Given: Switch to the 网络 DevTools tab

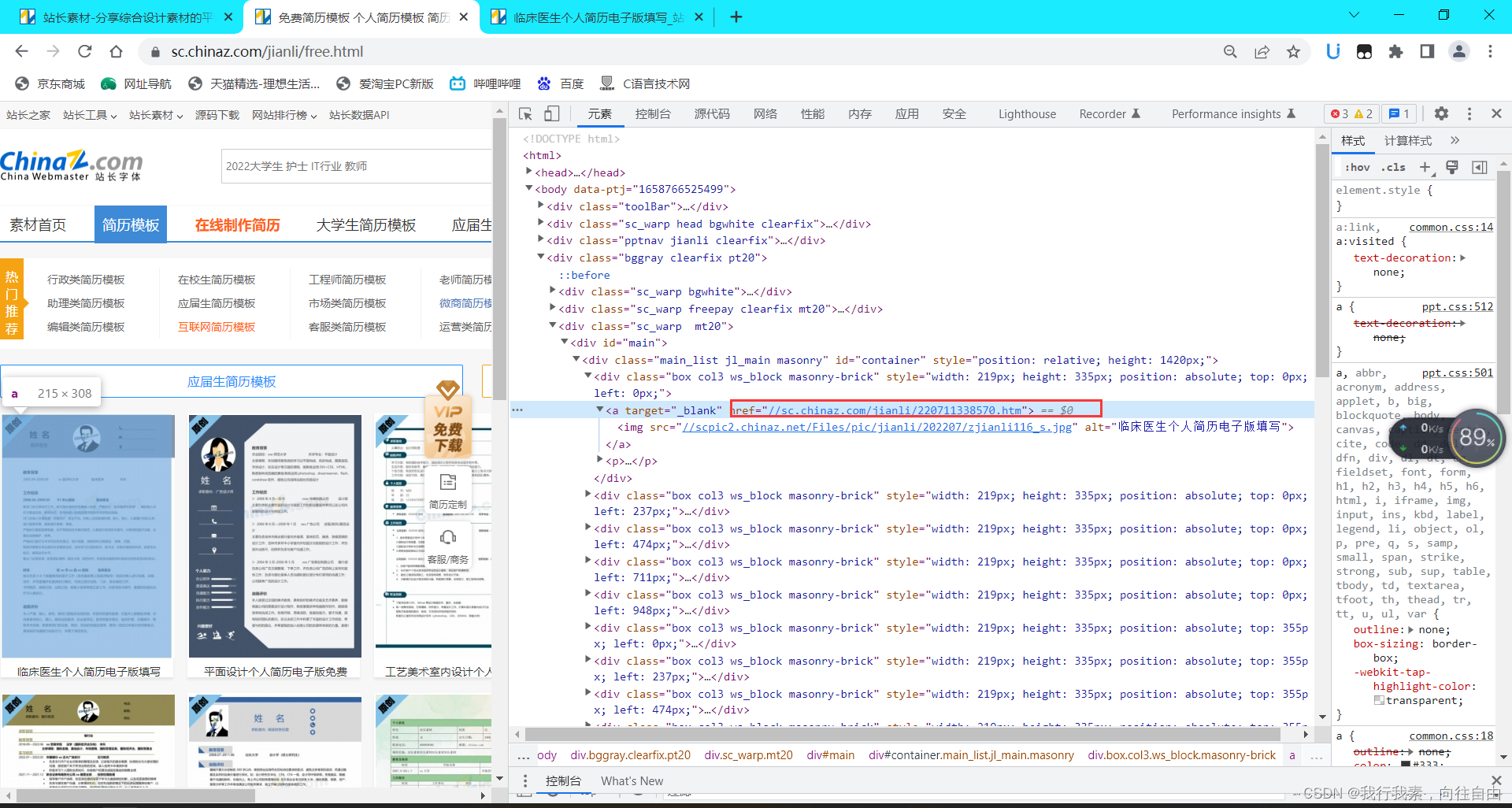Looking at the screenshot, I should 765,114.
